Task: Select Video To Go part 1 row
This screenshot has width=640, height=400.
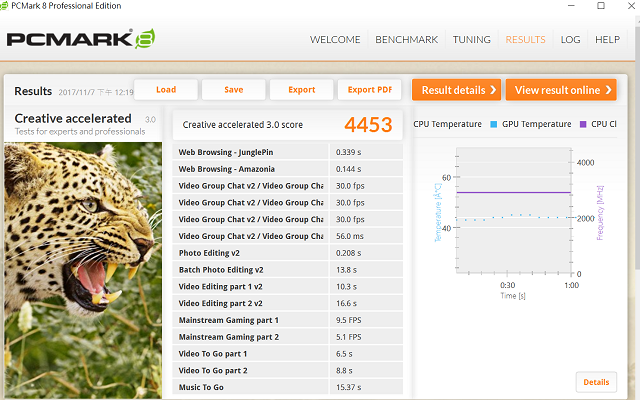Action: (x=287, y=353)
